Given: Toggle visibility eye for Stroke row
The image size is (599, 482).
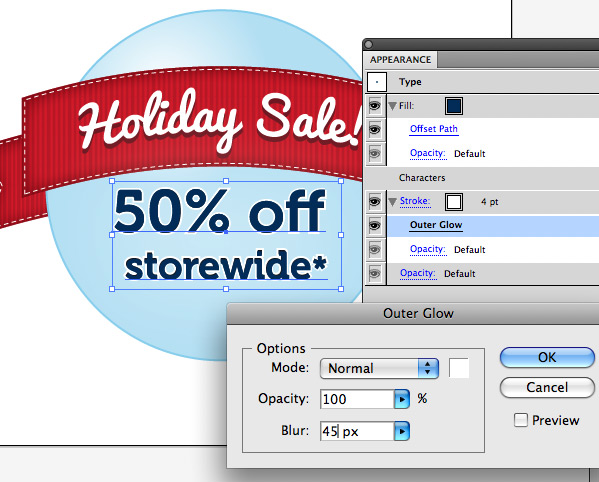Looking at the screenshot, I should (375, 201).
